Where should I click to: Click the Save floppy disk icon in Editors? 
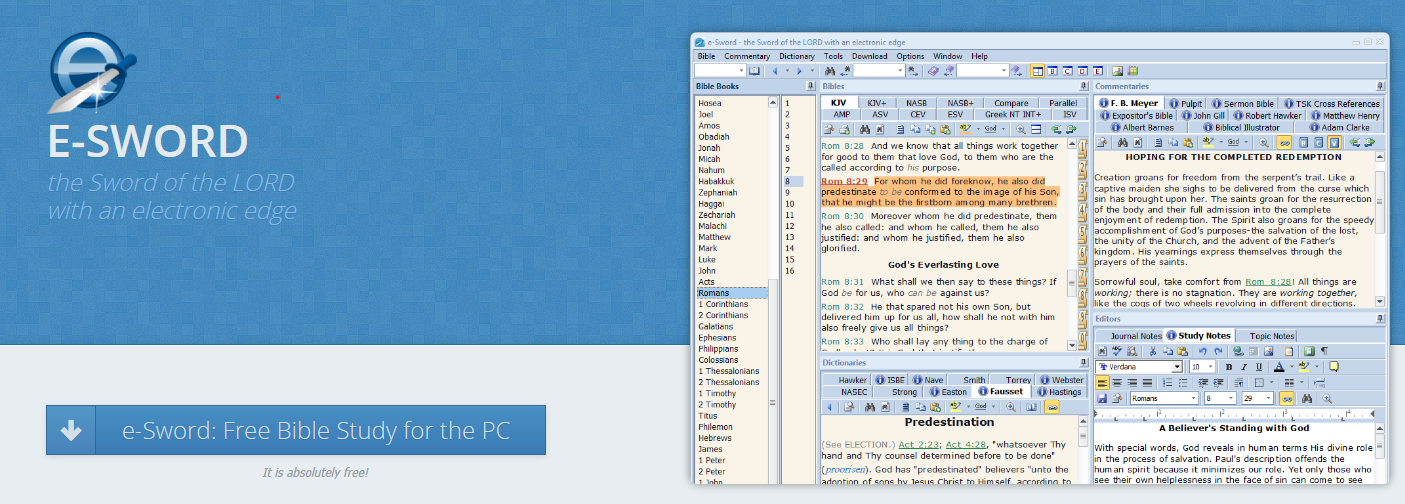(1102, 398)
